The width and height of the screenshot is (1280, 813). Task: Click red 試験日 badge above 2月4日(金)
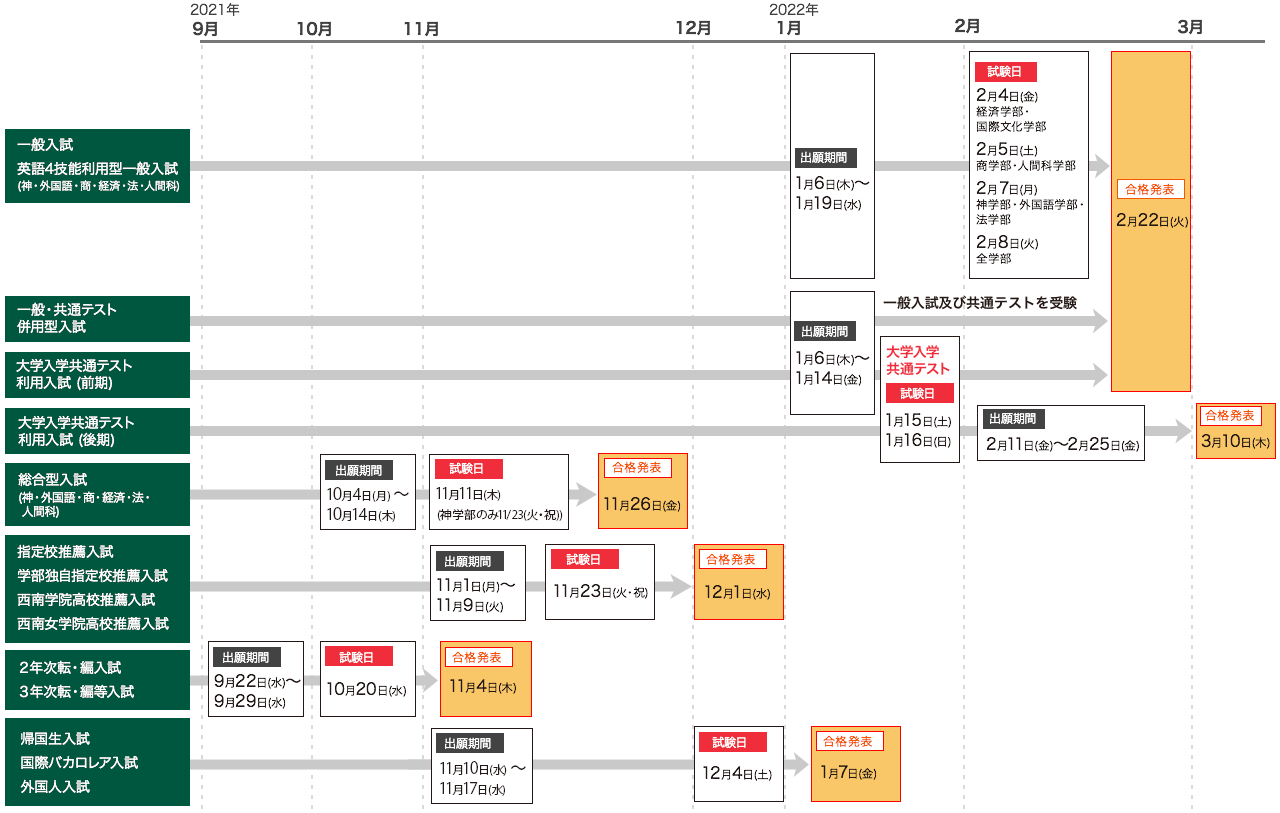(1005, 72)
